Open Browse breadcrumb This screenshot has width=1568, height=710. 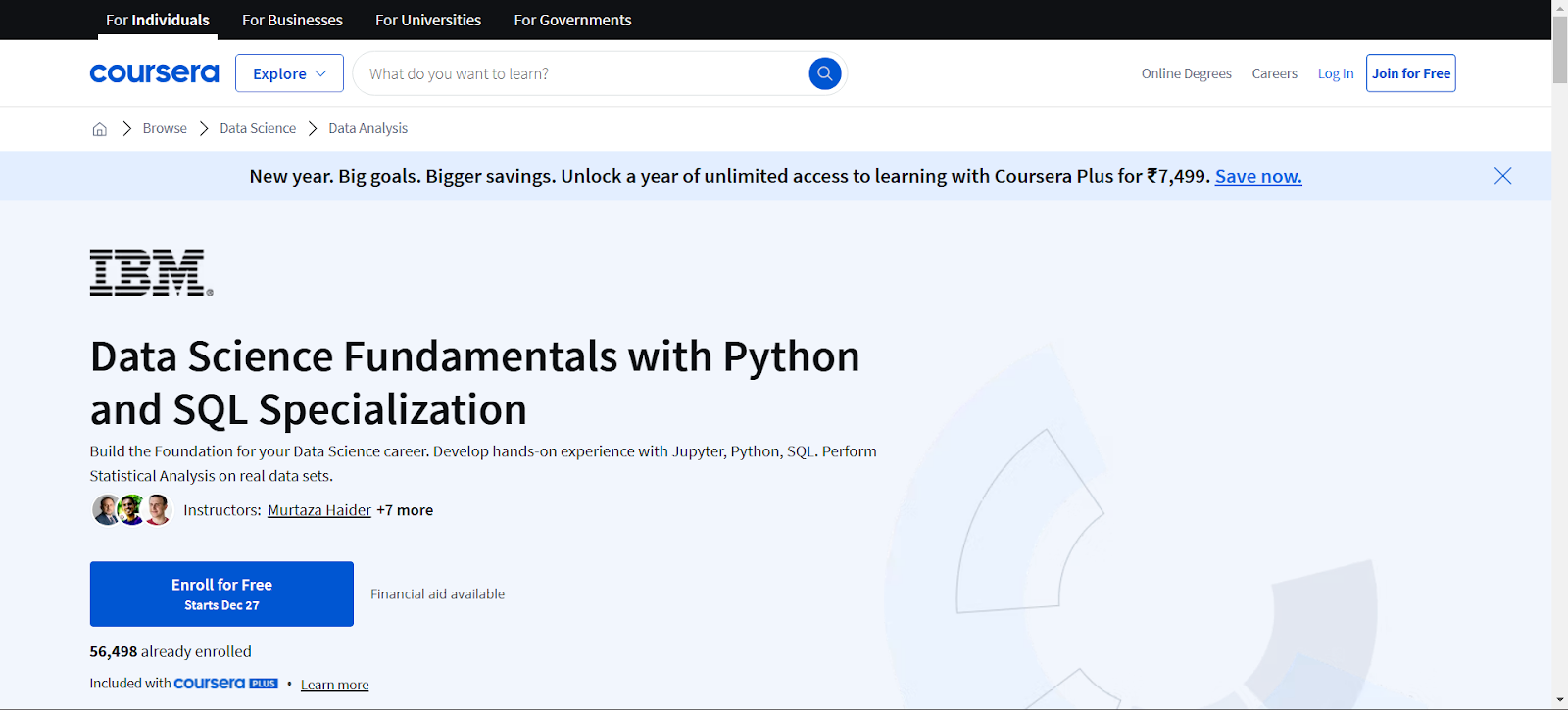coord(165,128)
